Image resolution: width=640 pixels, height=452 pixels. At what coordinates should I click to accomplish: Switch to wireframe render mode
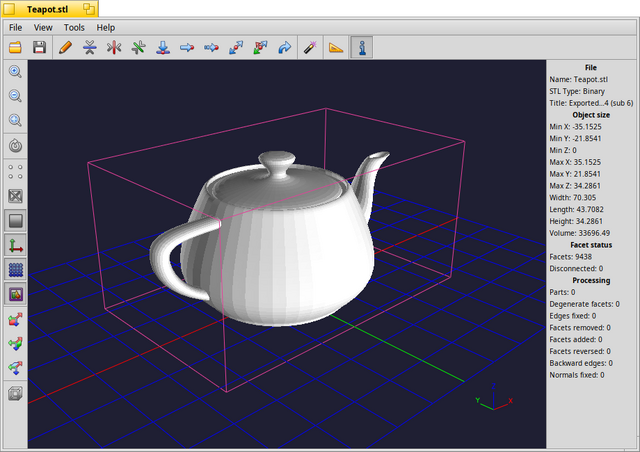(x=16, y=196)
